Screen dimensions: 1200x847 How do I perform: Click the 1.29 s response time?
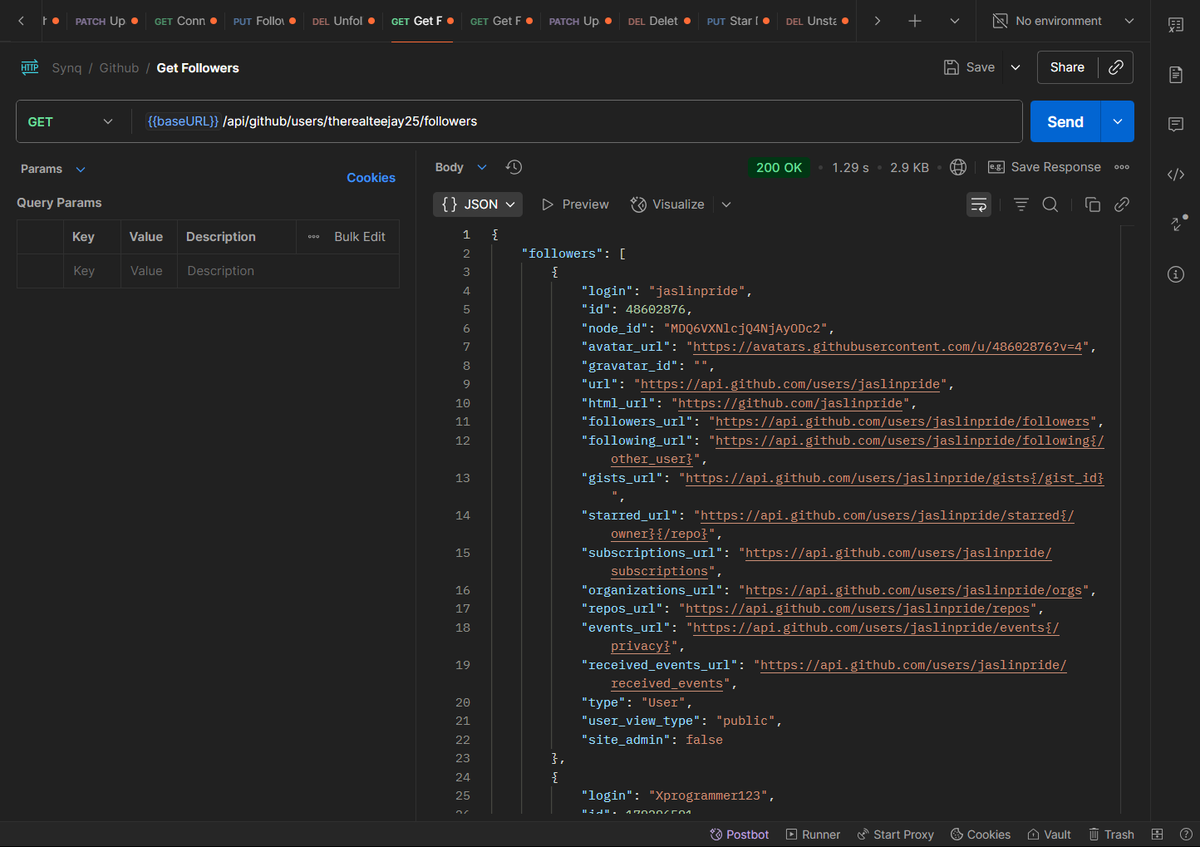(850, 167)
